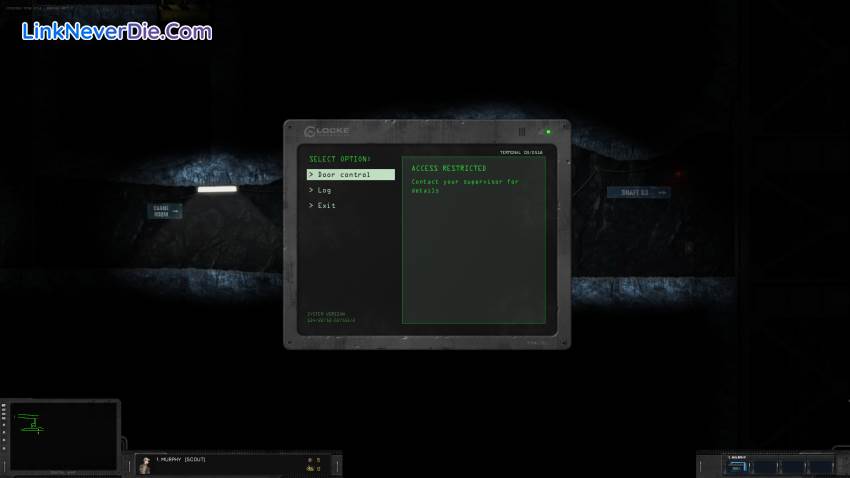Click the green power LED on terminal
This screenshot has width=850, height=478.
coord(548,132)
